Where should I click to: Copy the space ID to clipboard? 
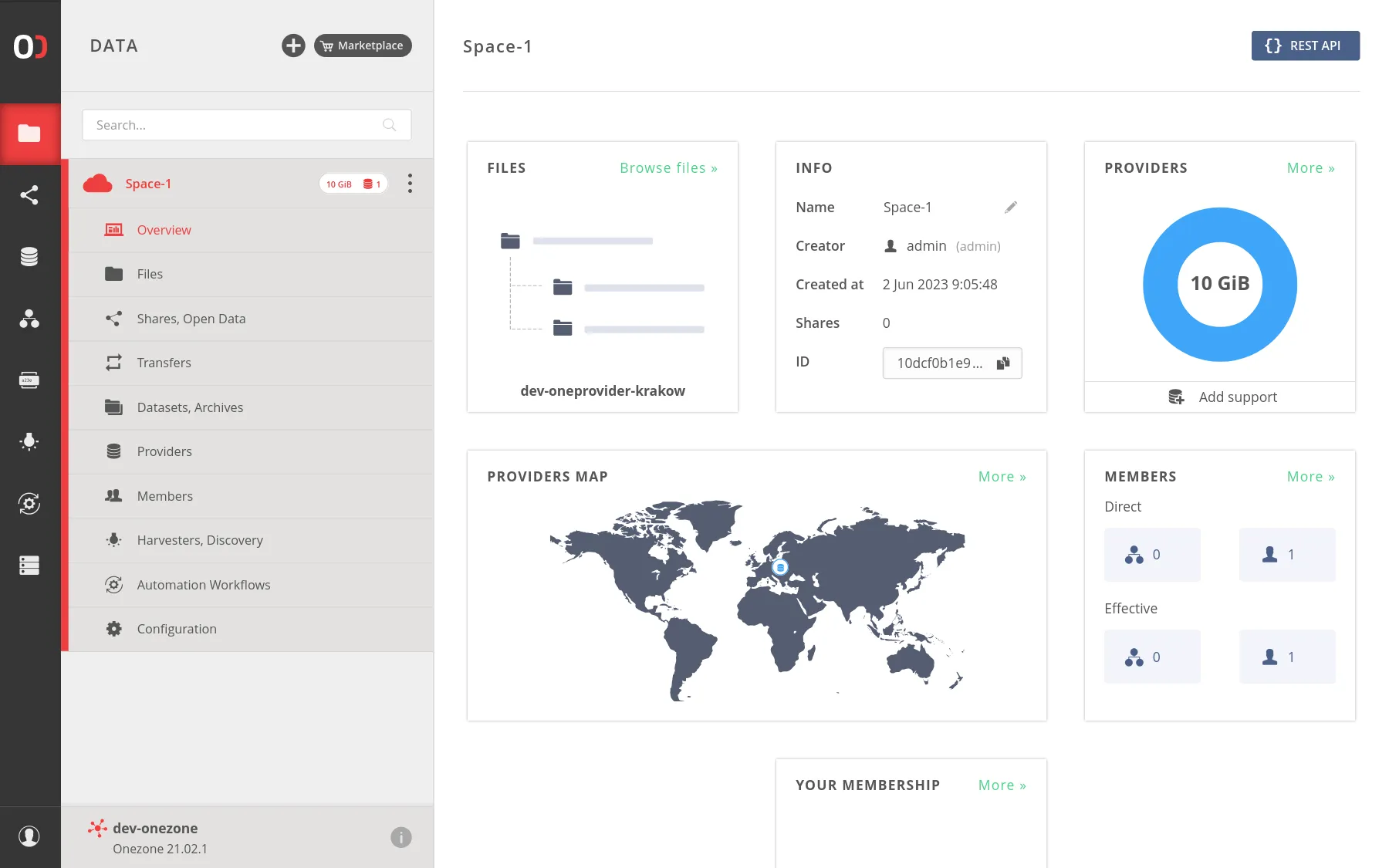coord(1003,363)
